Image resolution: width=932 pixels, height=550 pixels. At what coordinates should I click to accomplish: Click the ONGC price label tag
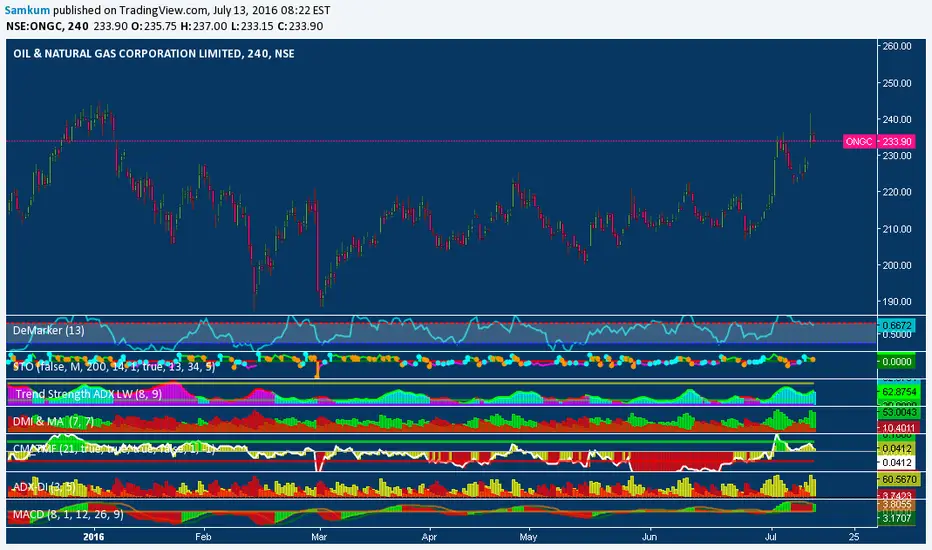click(x=858, y=142)
